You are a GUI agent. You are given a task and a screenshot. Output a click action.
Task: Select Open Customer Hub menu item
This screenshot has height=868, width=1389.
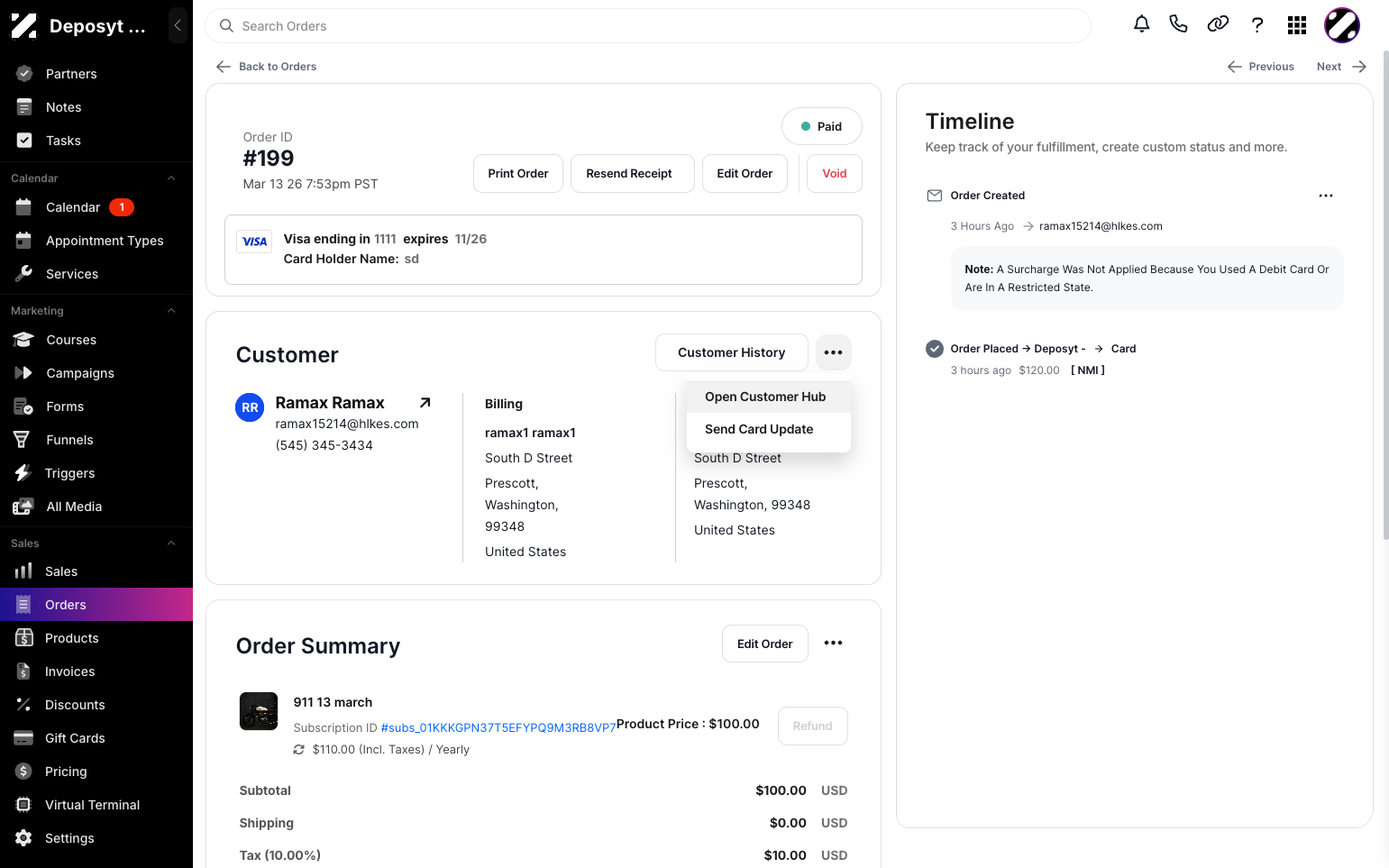pos(769,397)
